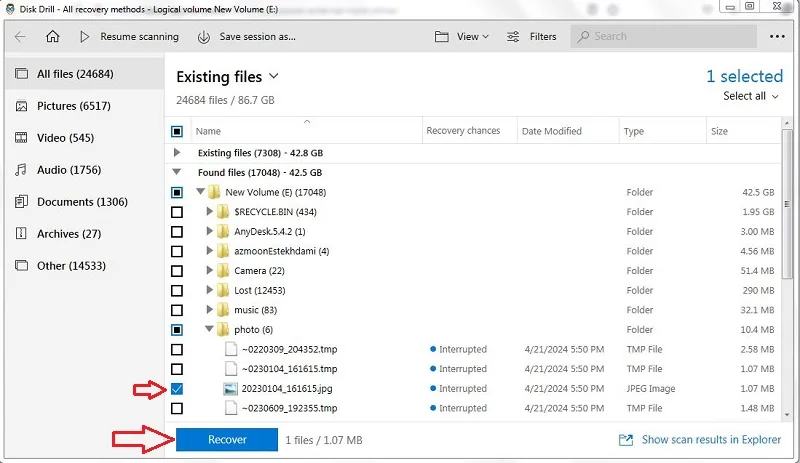Click the Pictures category icon
This screenshot has width=800, height=463.
[x=21, y=106]
